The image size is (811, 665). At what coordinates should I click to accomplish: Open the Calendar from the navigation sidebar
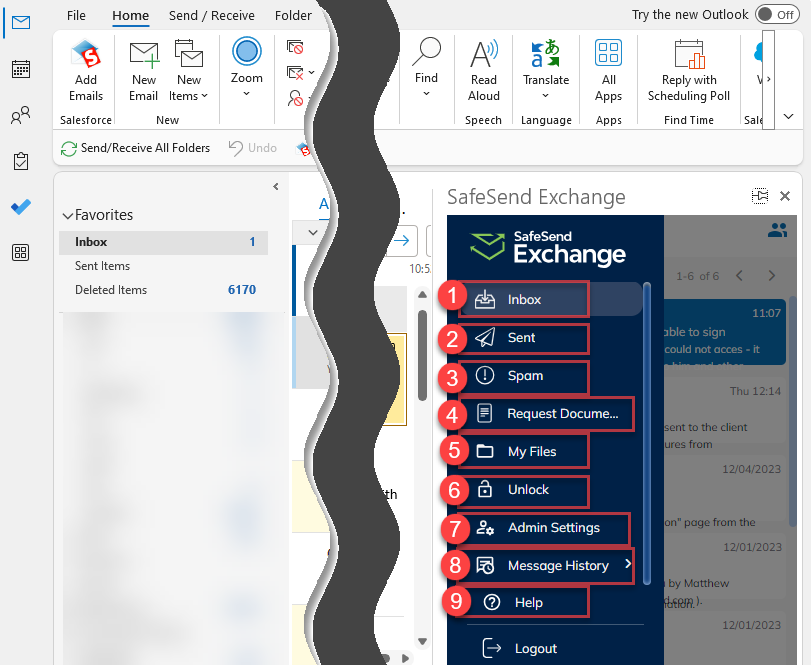[x=20, y=69]
